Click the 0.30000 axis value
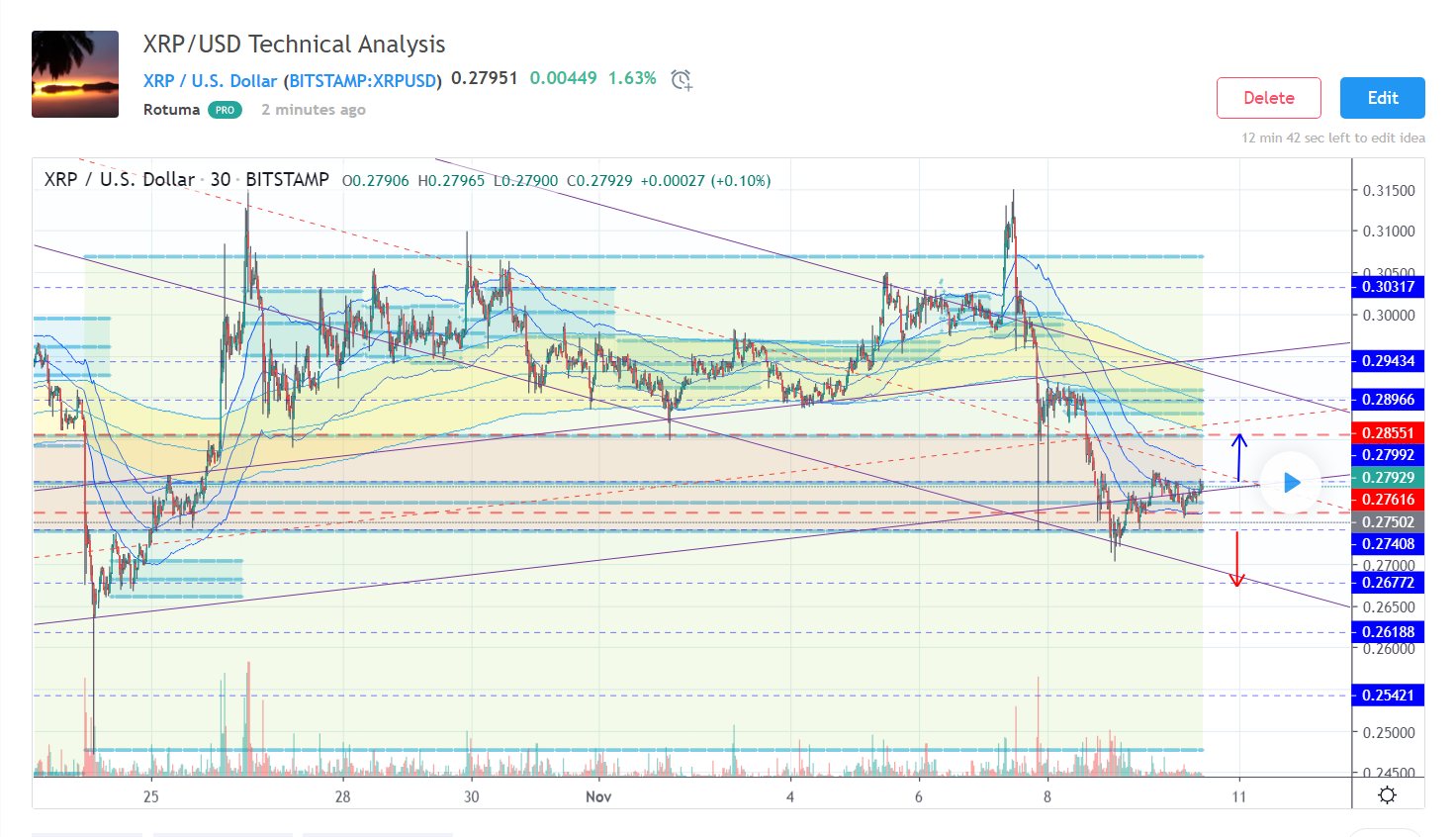 [1389, 316]
